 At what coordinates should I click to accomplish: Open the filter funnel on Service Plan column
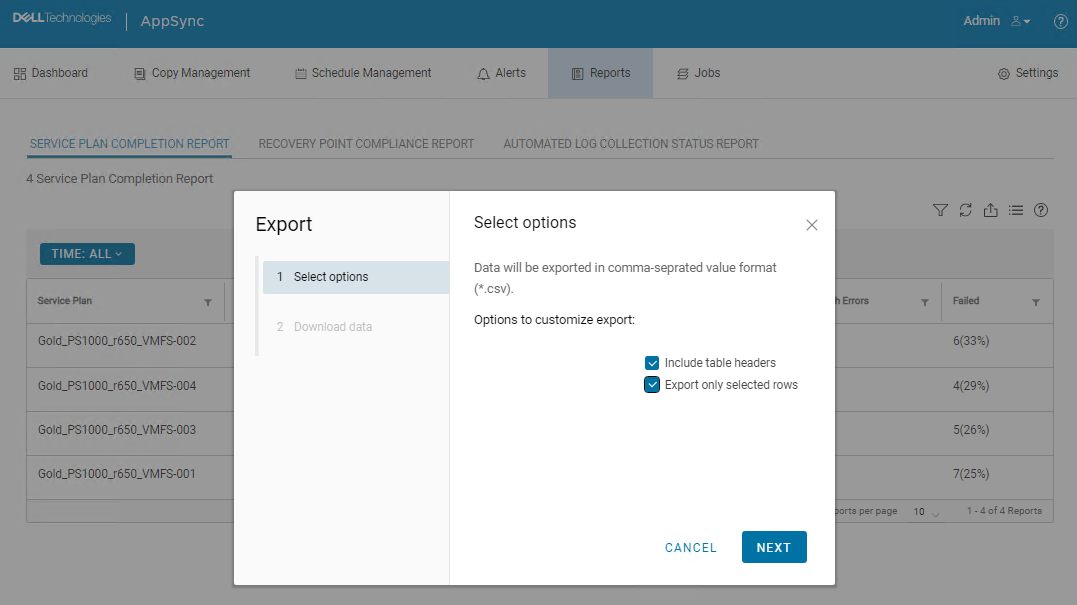point(208,301)
